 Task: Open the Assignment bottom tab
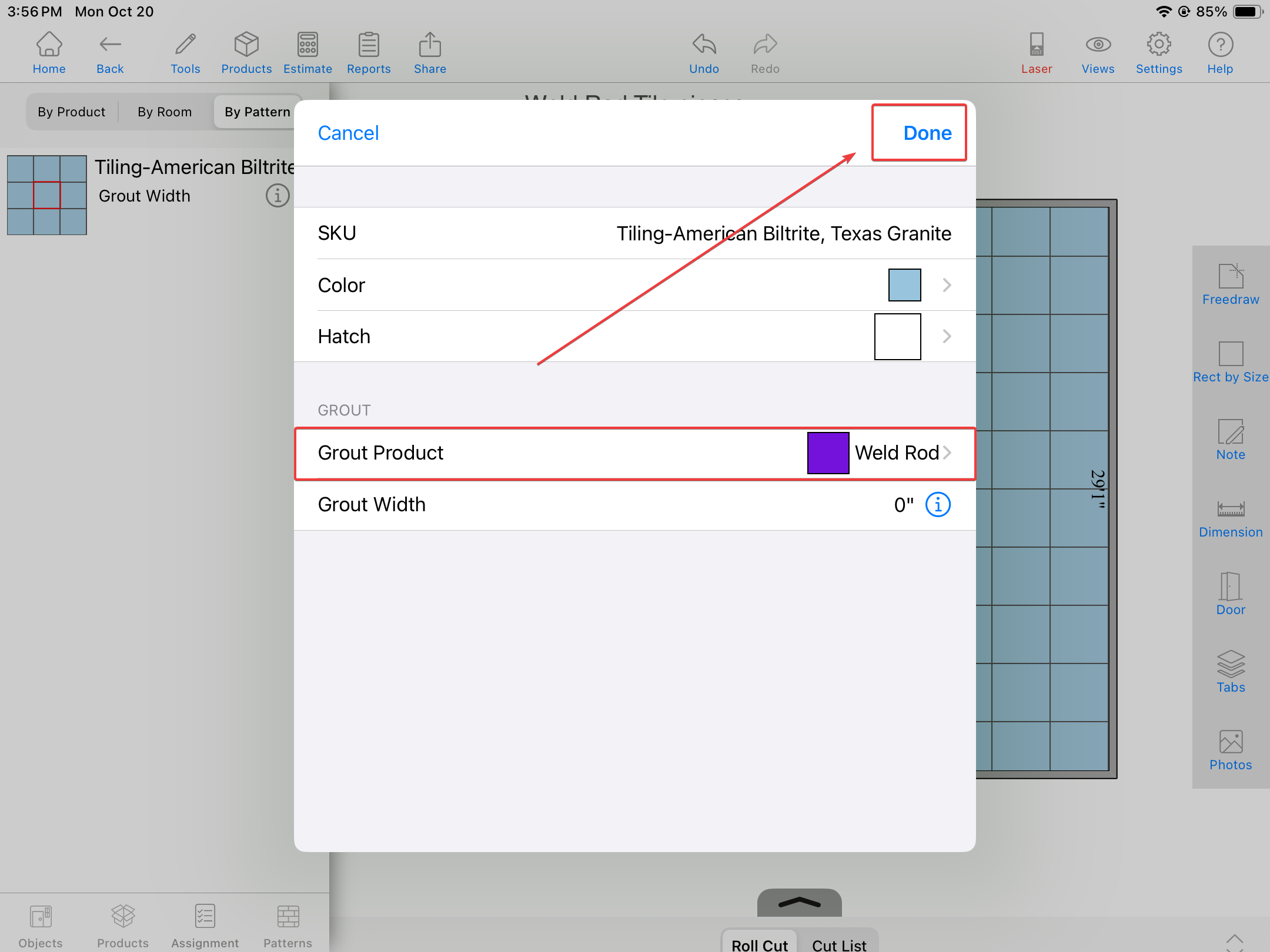(x=205, y=926)
